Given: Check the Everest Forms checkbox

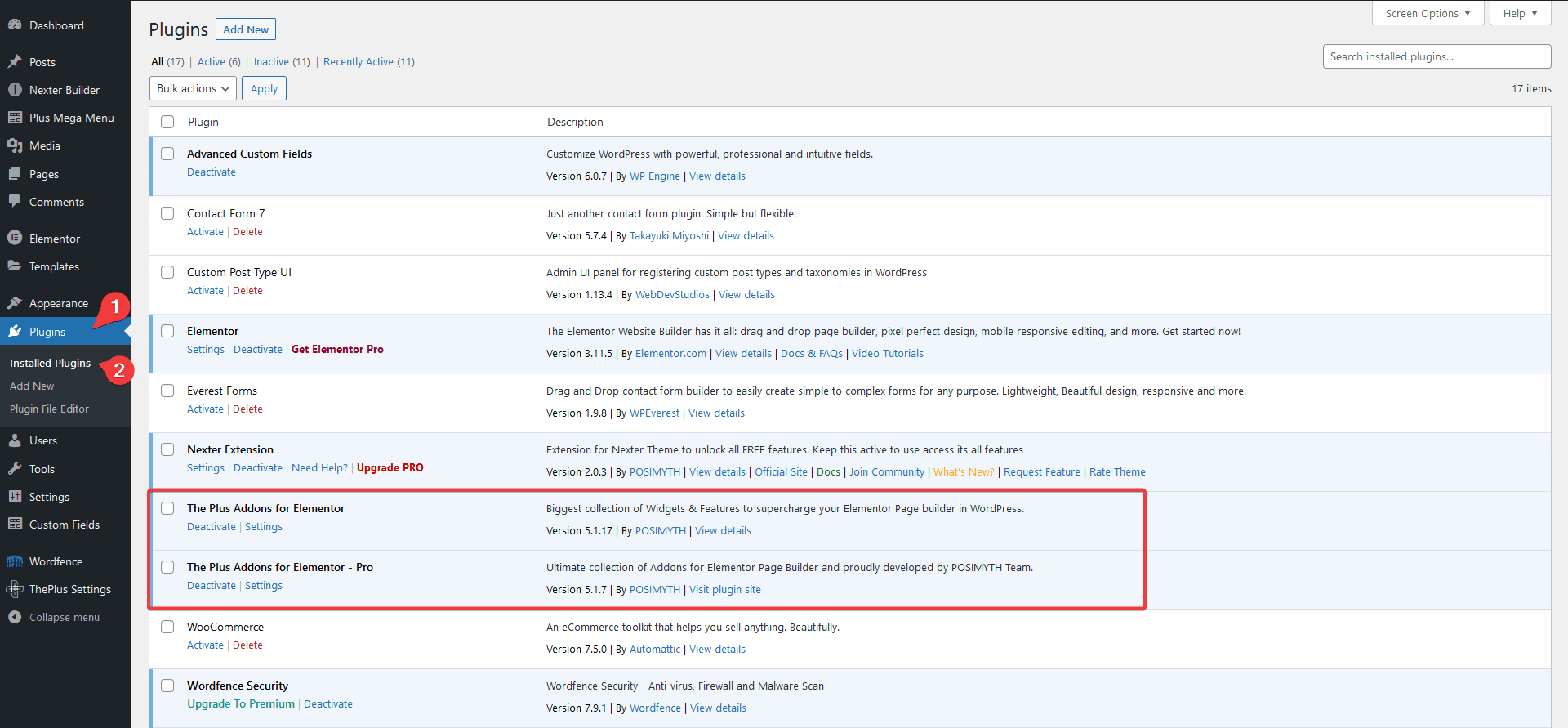Looking at the screenshot, I should (x=167, y=391).
